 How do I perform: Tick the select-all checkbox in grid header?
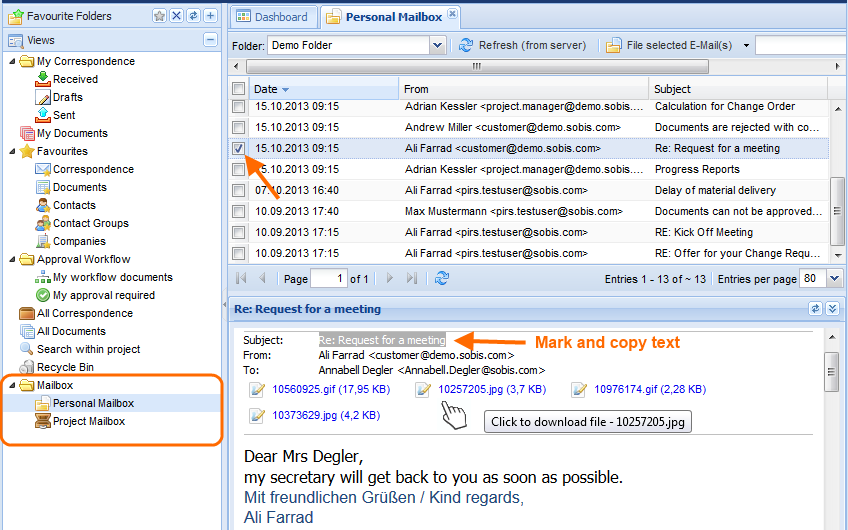238,89
